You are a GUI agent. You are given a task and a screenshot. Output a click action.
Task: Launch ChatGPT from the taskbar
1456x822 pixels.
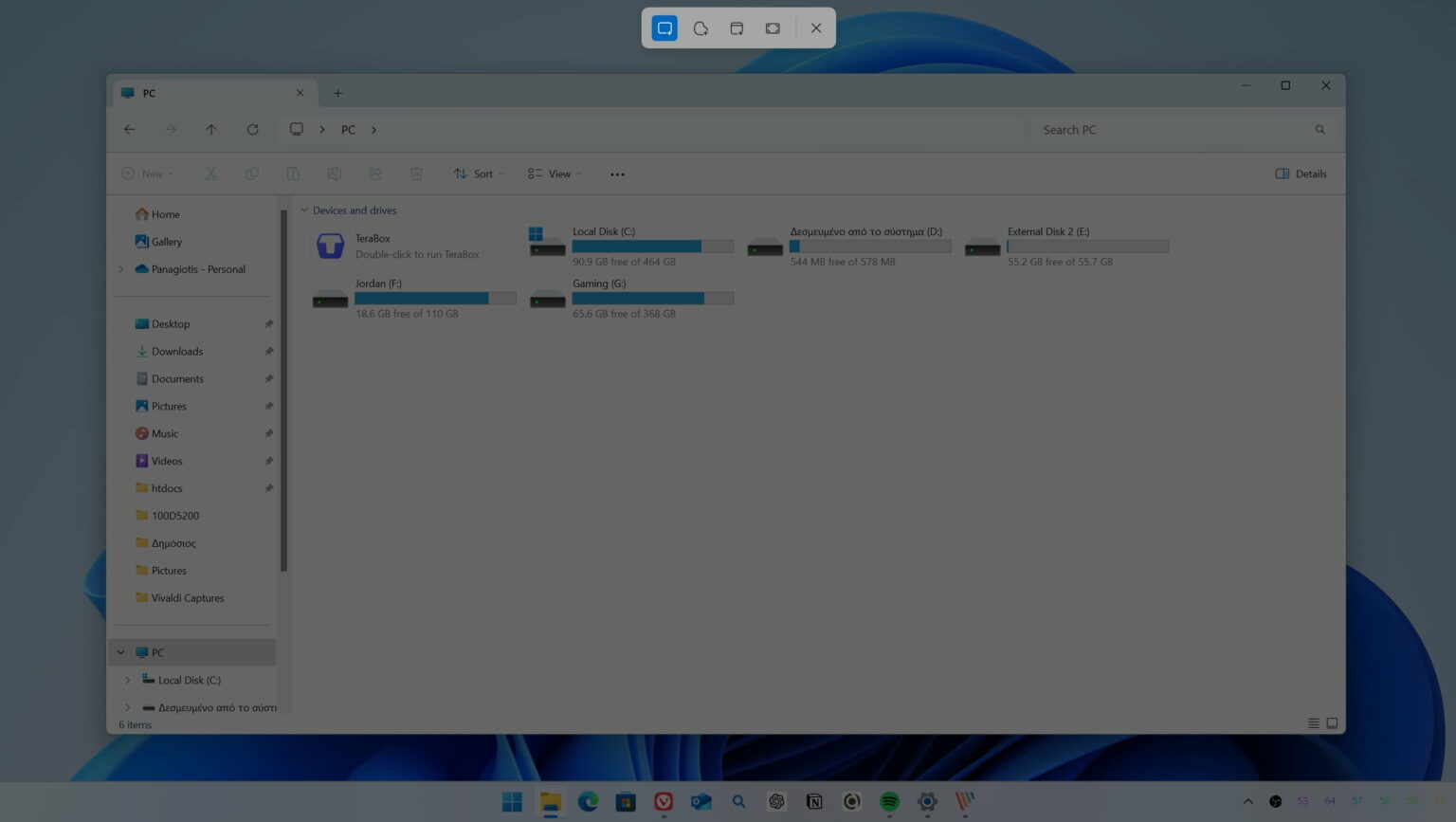pos(776,801)
